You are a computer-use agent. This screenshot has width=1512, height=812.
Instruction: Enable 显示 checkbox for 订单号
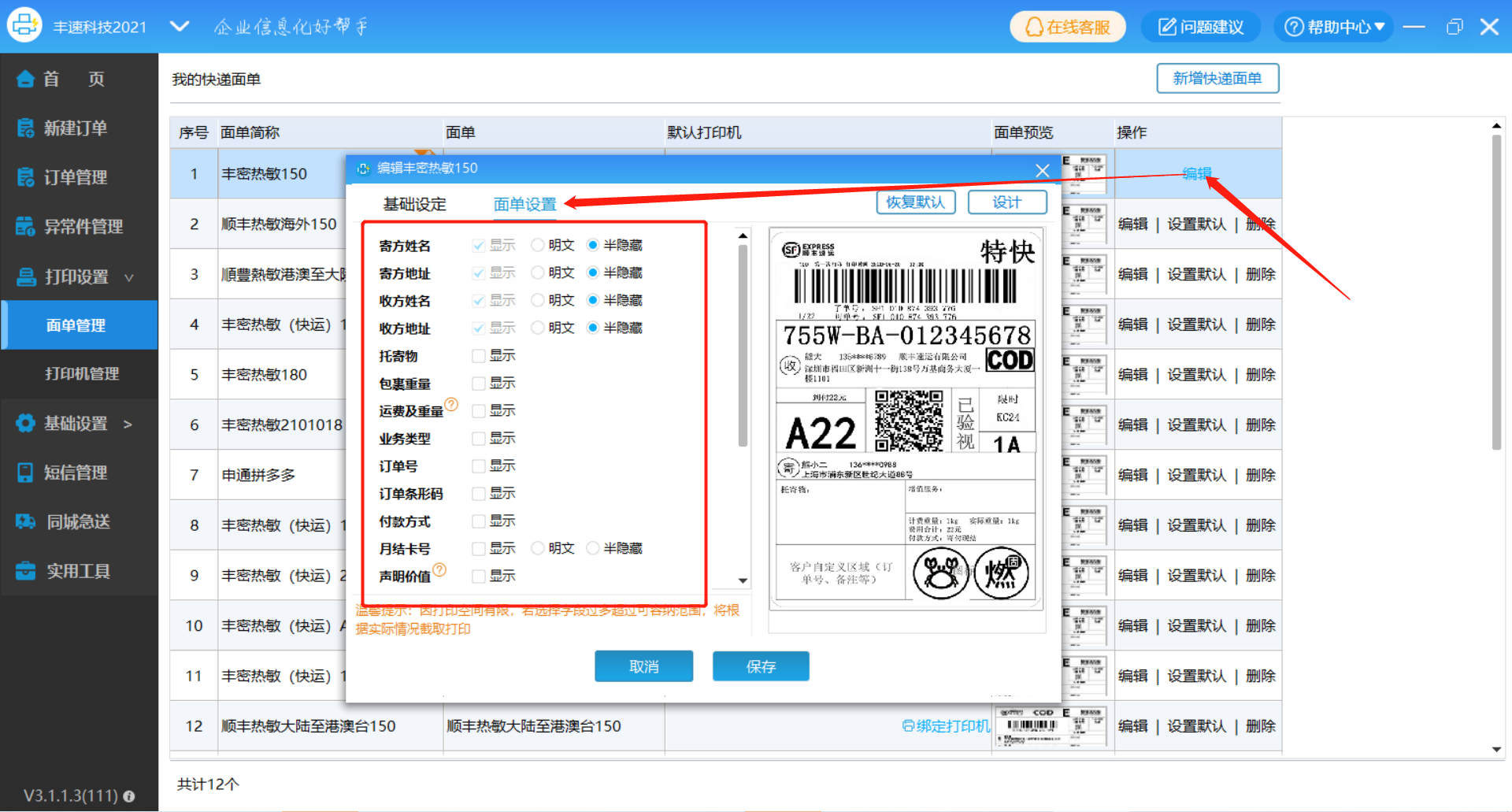point(478,466)
